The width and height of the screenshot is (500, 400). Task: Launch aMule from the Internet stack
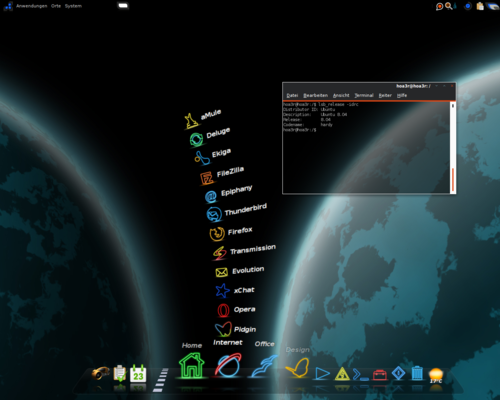(191, 121)
